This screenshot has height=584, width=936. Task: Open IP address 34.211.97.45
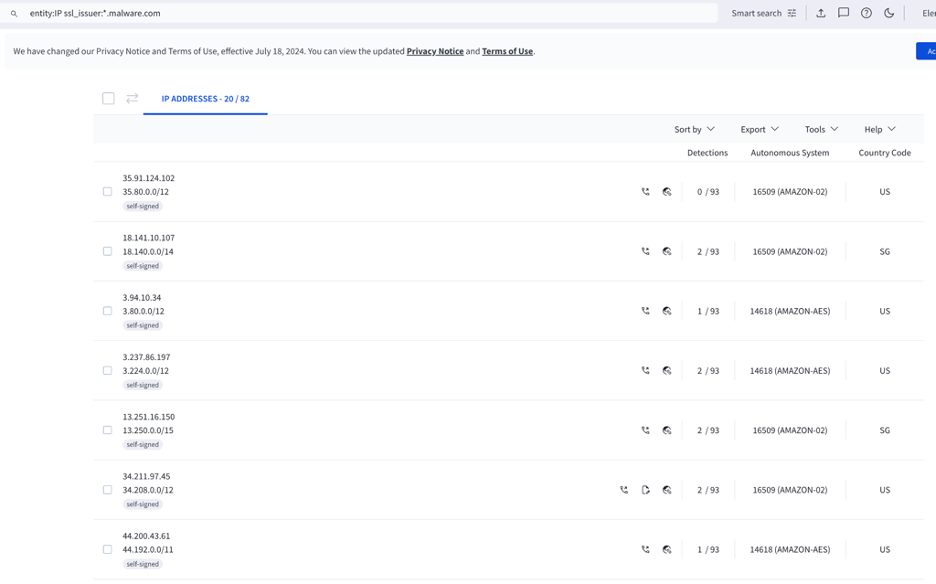[146, 477]
